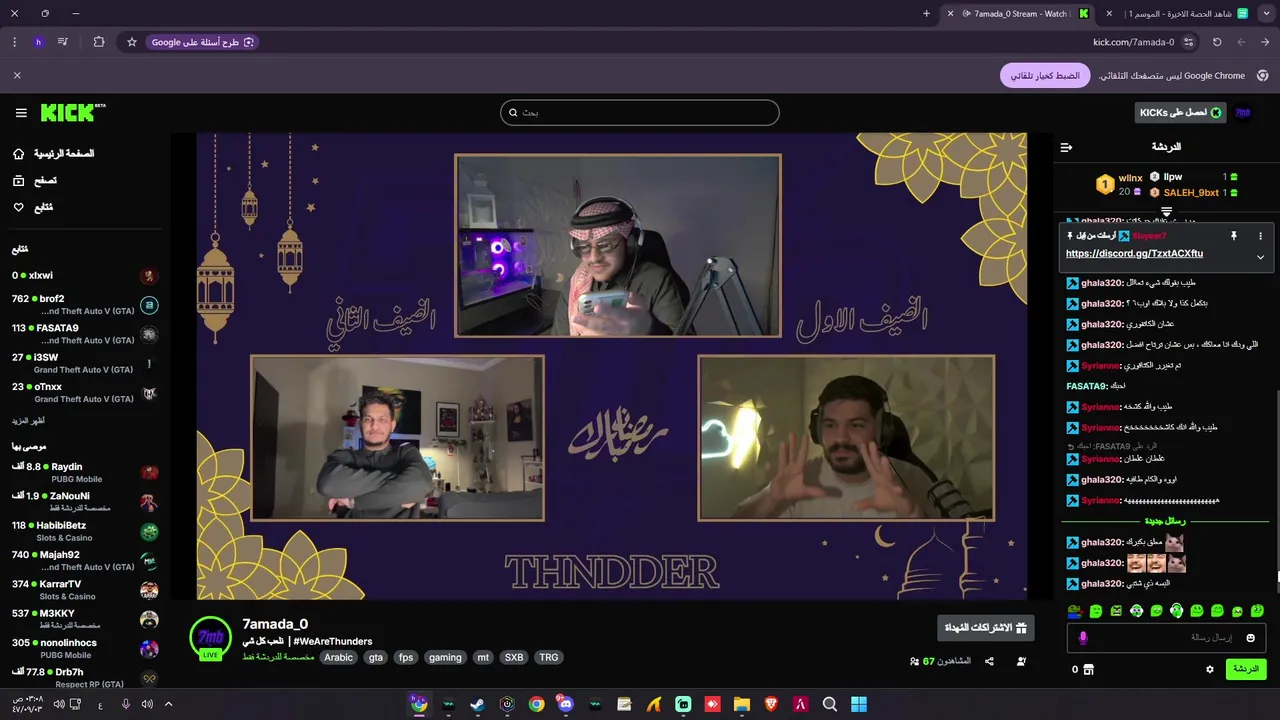This screenshot has height=720, width=1280.
Task: Open Brave browser from the taskbar
Action: [771, 704]
